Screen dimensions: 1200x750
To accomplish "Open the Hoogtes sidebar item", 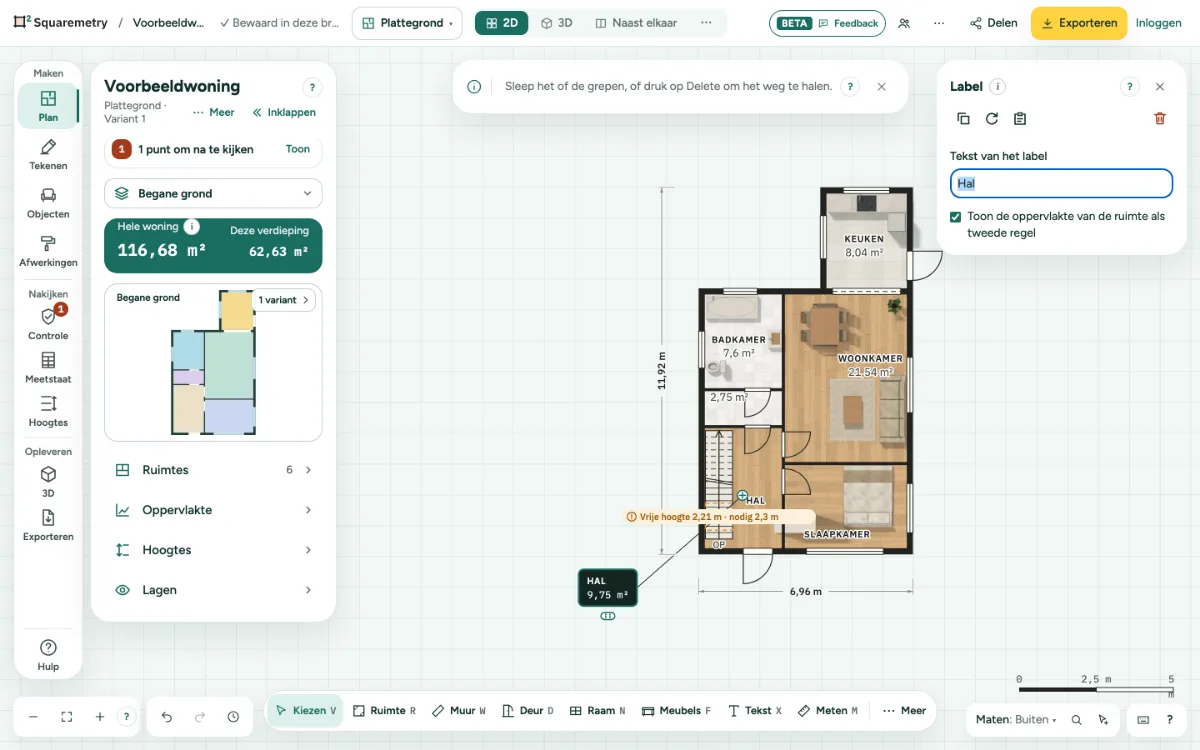I will click(48, 411).
